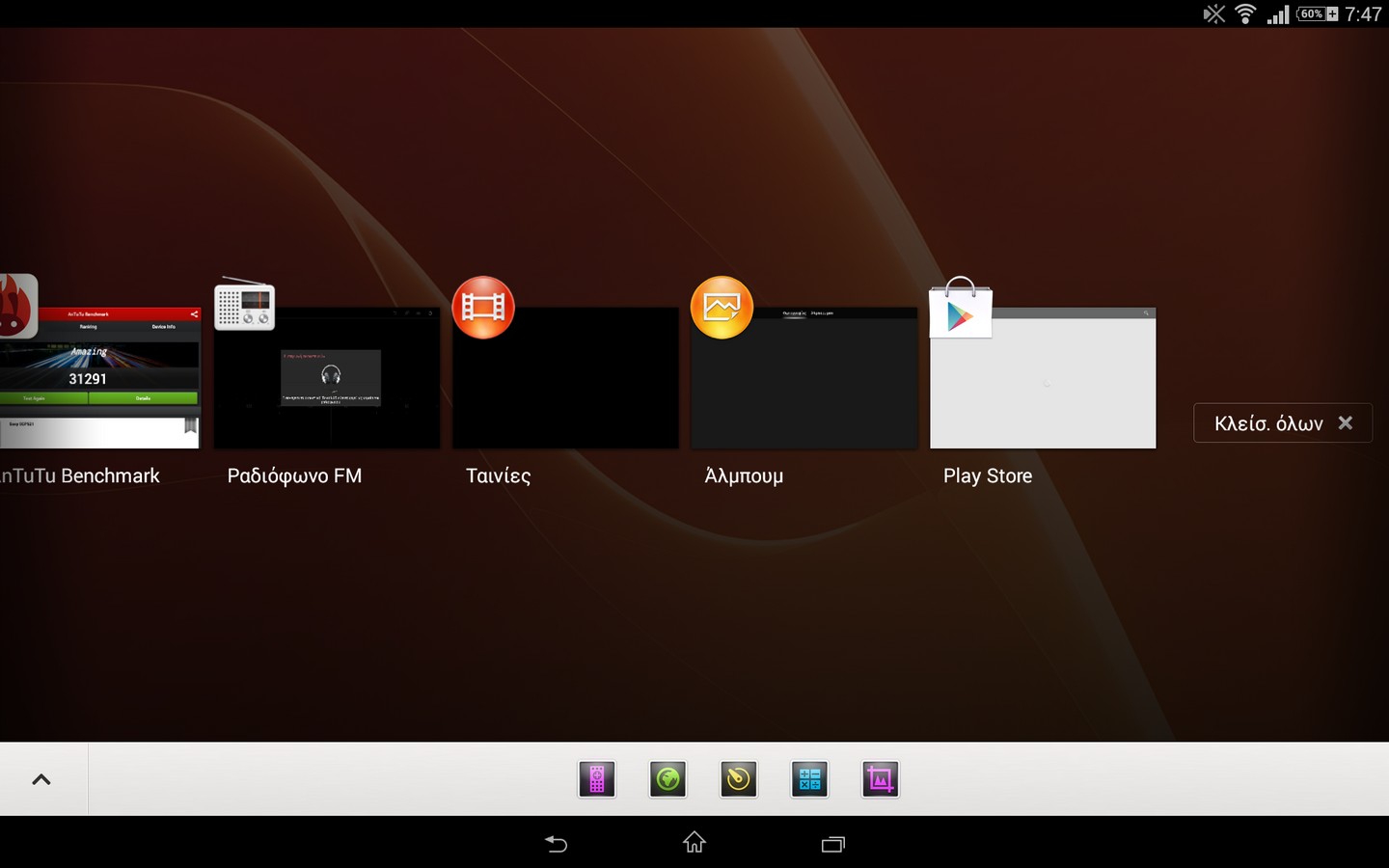Tap the 7:47 clock in status bar
Screen dimensions: 1389x868
(x=1363, y=14)
